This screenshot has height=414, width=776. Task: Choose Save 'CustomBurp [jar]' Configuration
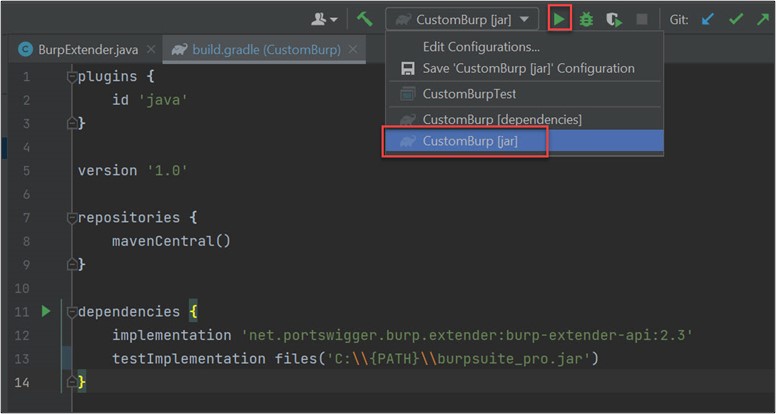tap(528, 68)
